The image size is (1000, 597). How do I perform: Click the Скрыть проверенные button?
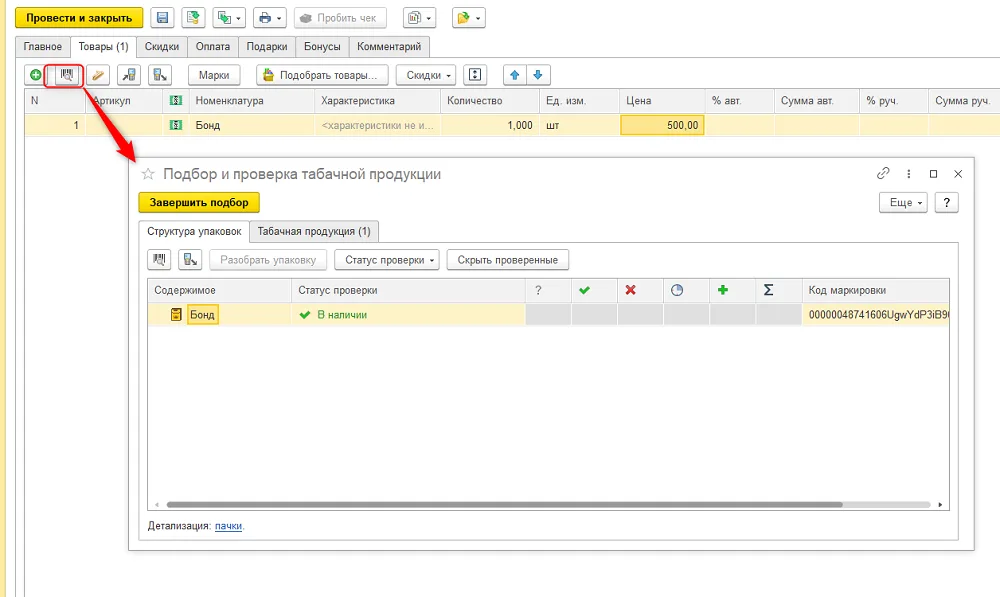coord(508,260)
